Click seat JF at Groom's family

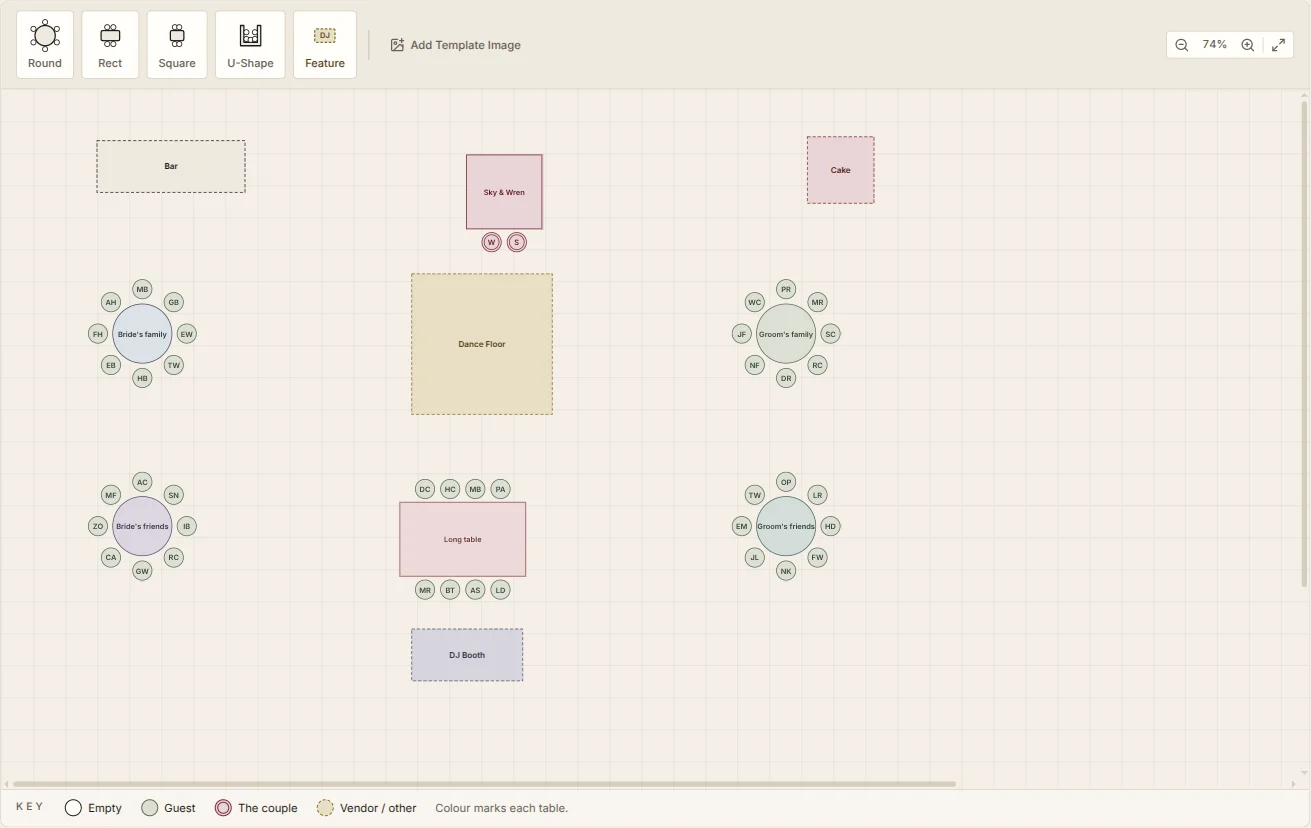tap(742, 334)
